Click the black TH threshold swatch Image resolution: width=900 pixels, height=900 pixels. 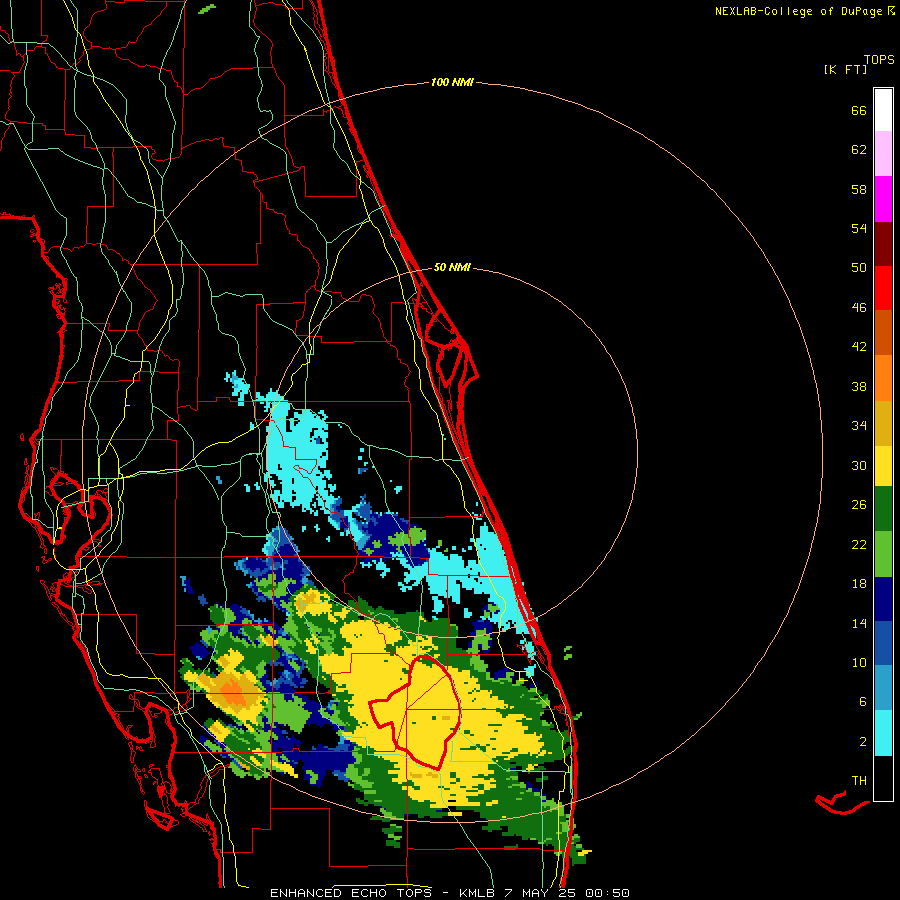[x=883, y=778]
